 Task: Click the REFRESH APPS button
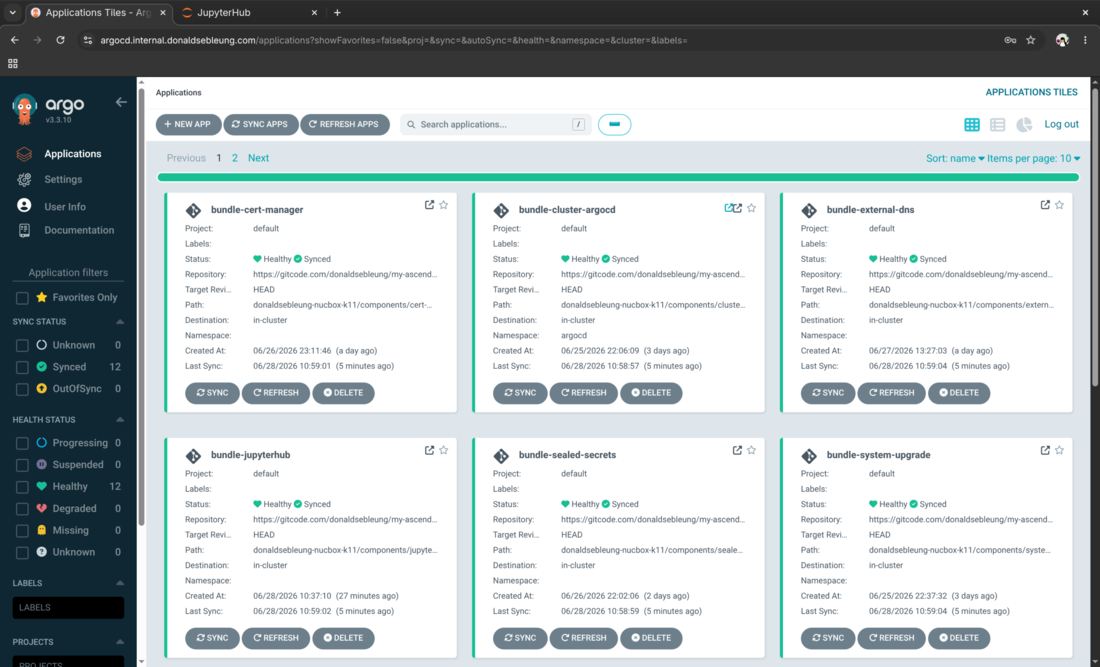point(344,124)
